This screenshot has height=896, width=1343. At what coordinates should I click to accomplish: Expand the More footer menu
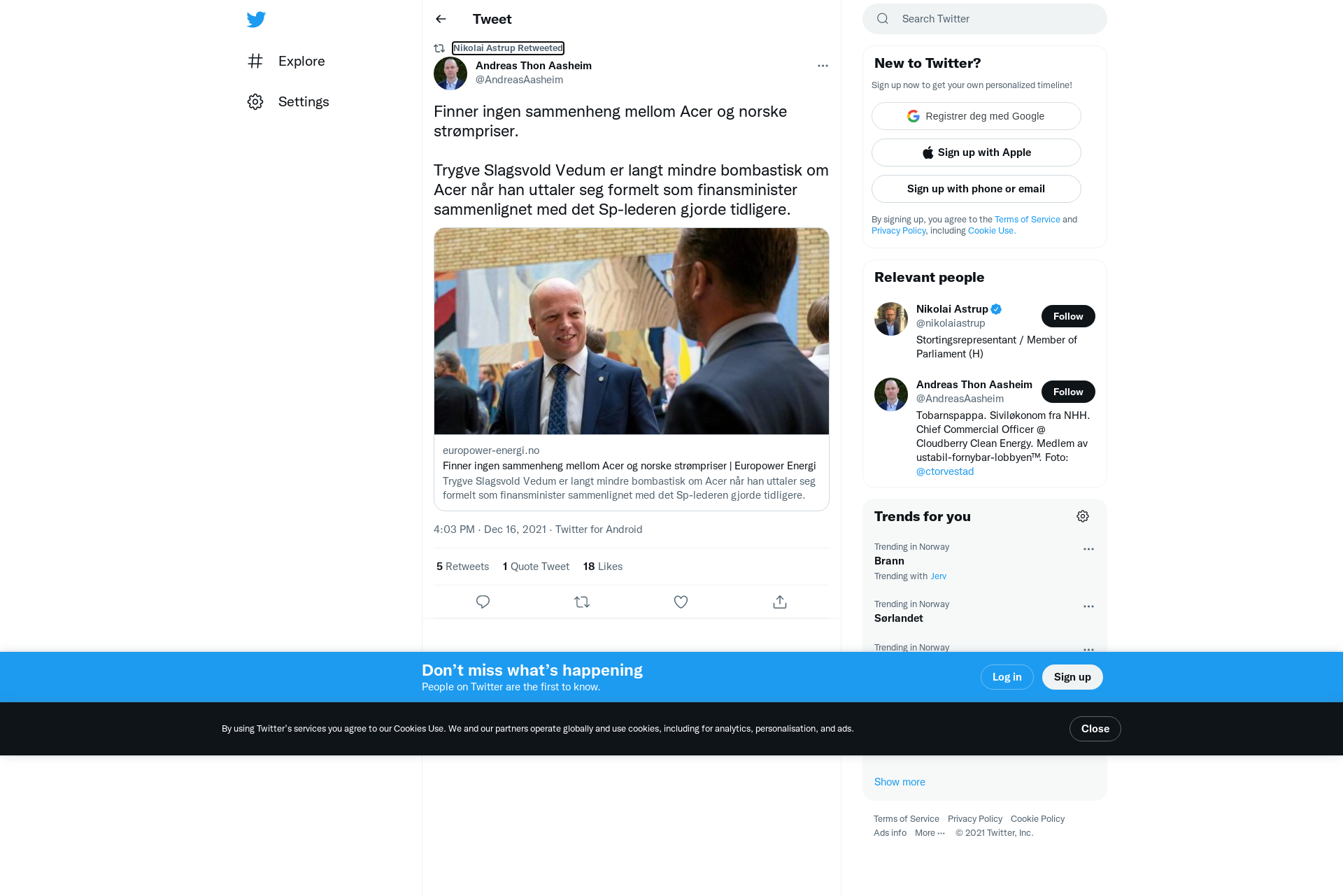click(x=930, y=832)
